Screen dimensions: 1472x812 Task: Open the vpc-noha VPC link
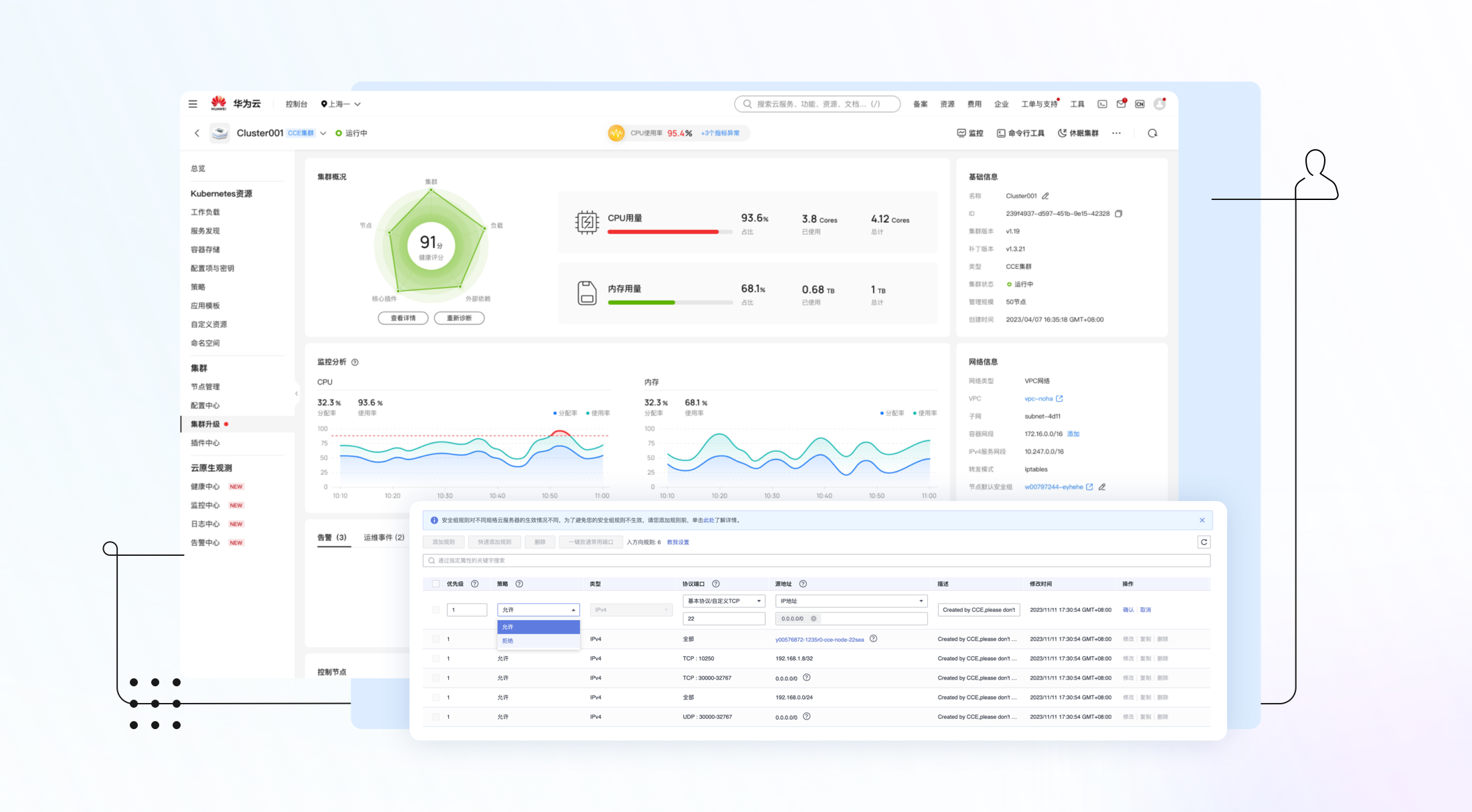[1038, 399]
